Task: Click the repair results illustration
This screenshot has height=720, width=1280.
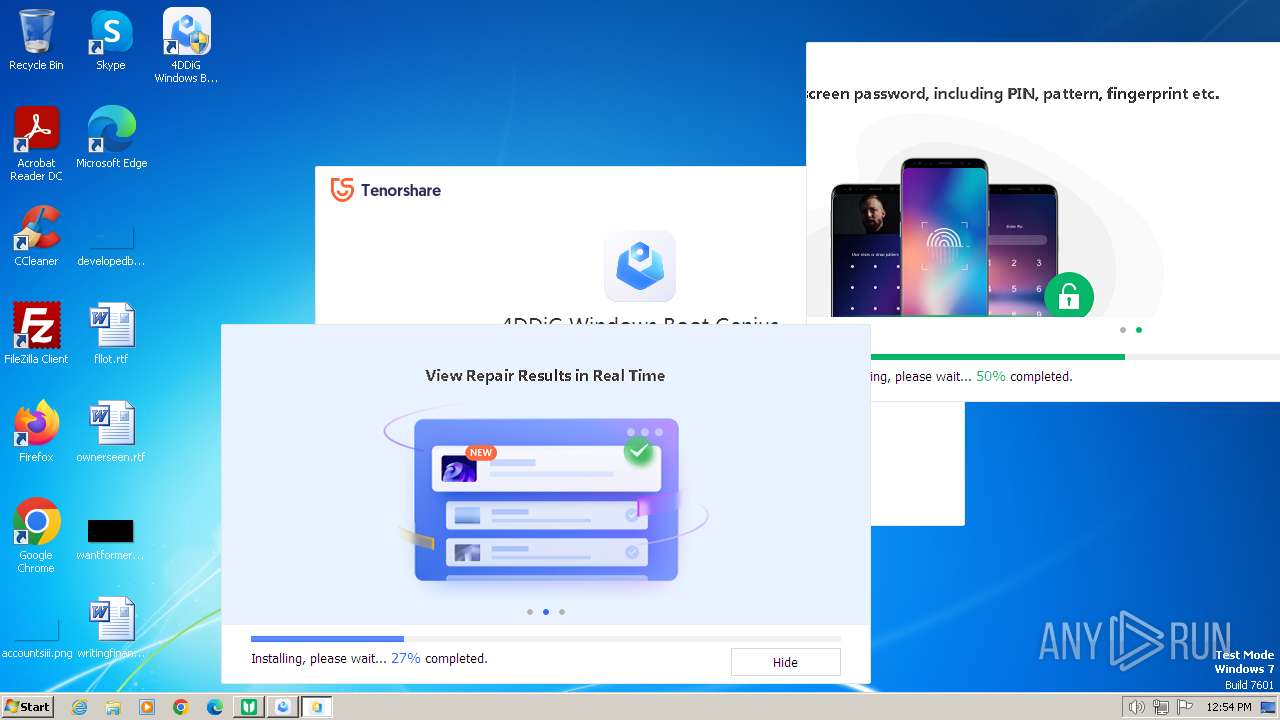Action: [x=546, y=499]
